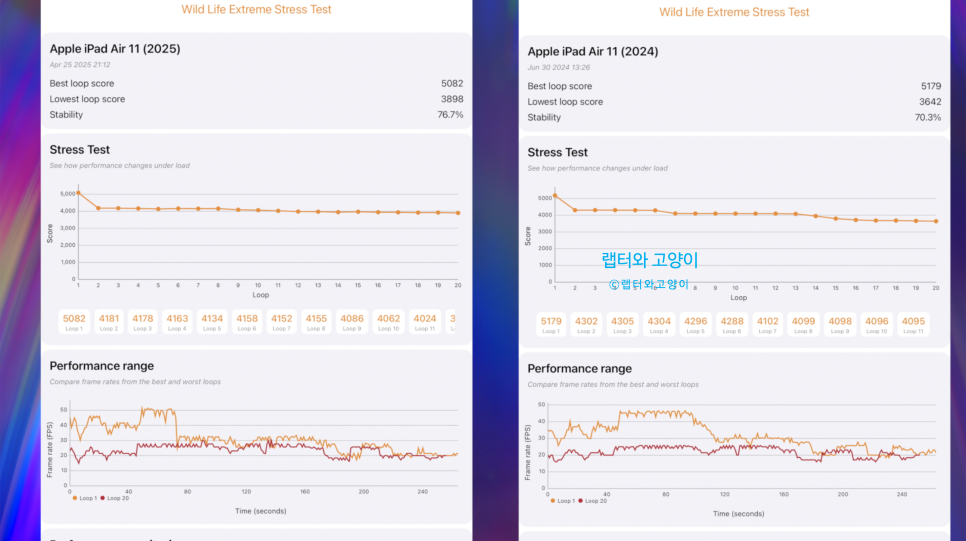
Task: Click the Loop 20 data point on 2025 stress chart
Action: pyautogui.click(x=458, y=213)
